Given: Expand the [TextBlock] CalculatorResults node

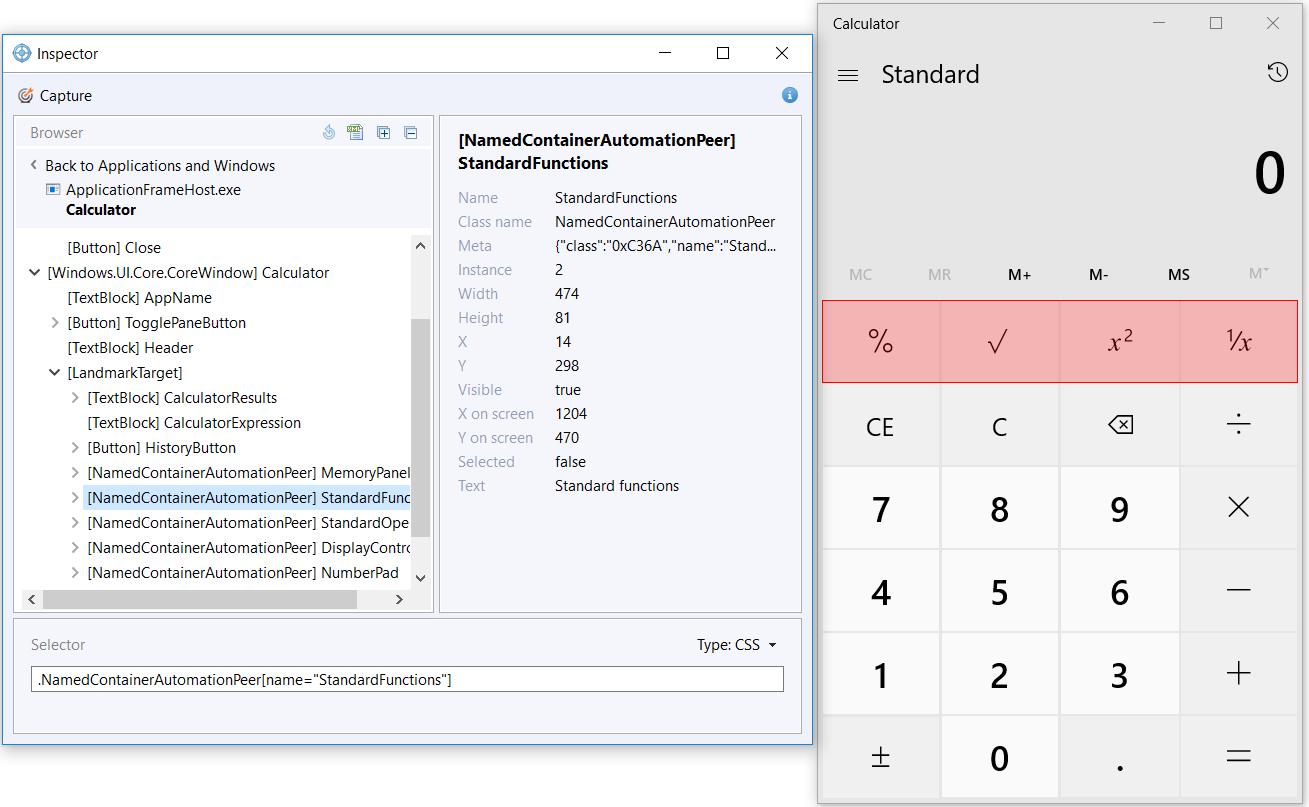Looking at the screenshot, I should pyautogui.click(x=75, y=398).
